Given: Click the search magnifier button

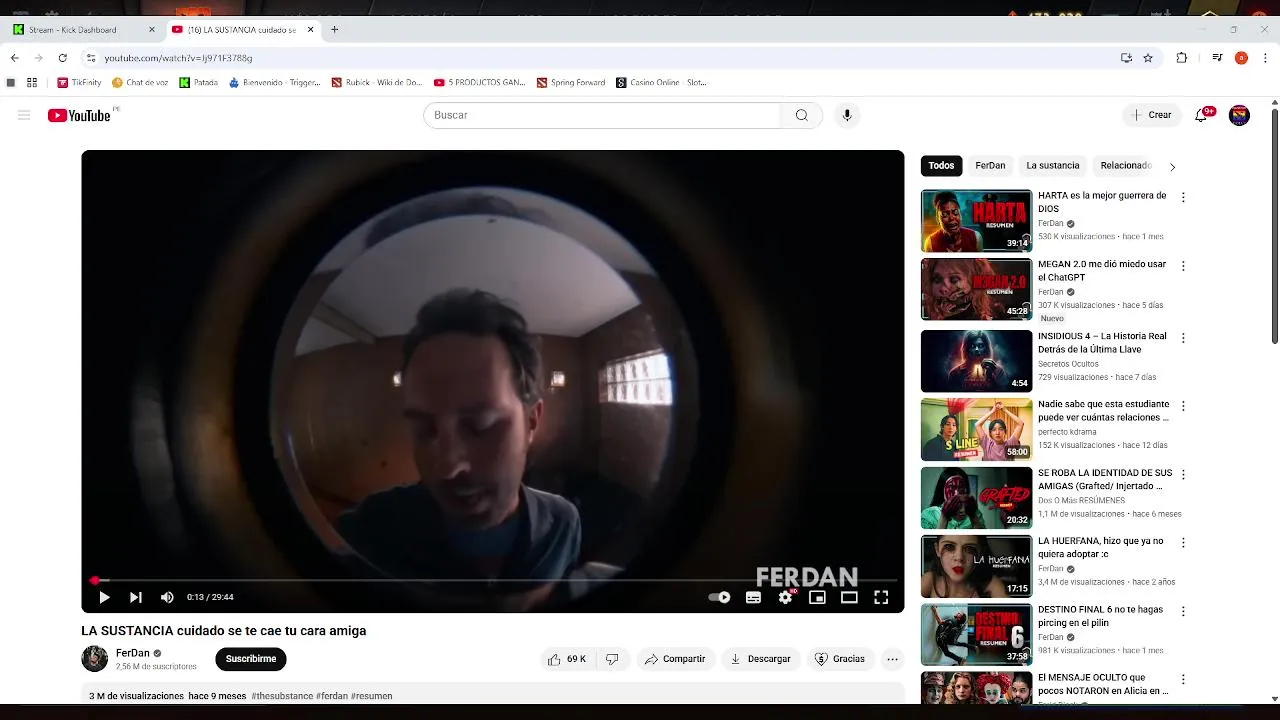Looking at the screenshot, I should click(801, 115).
